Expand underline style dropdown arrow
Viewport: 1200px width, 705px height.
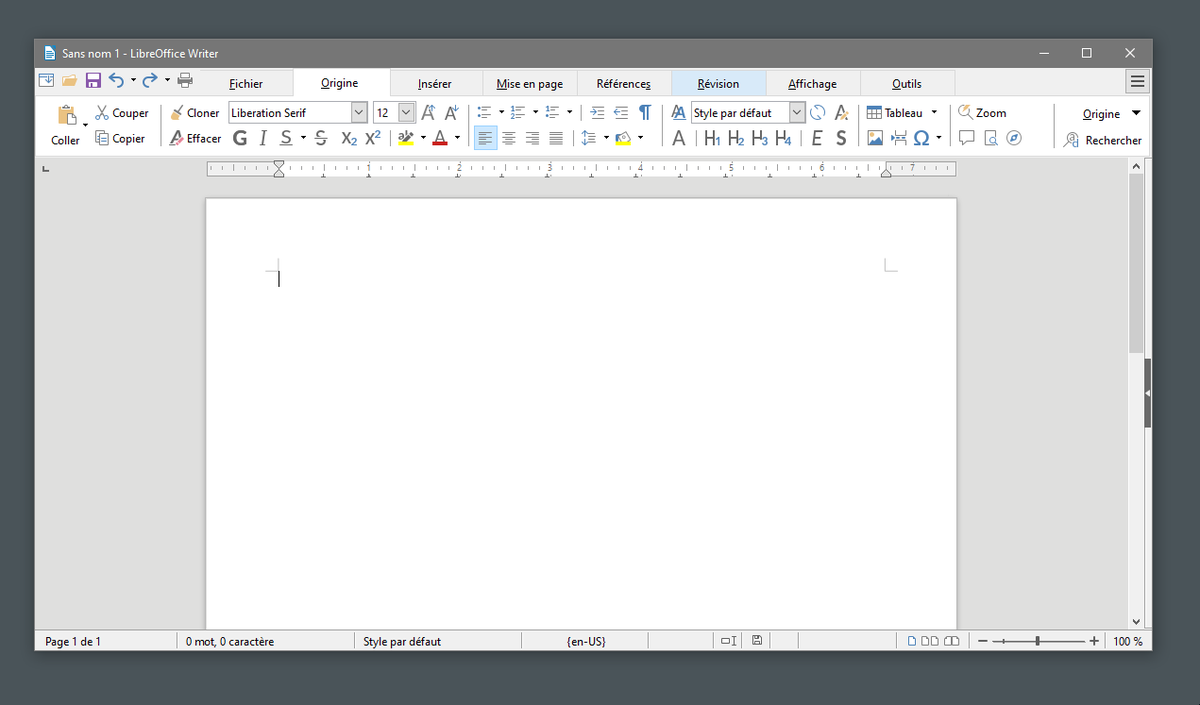[302, 138]
